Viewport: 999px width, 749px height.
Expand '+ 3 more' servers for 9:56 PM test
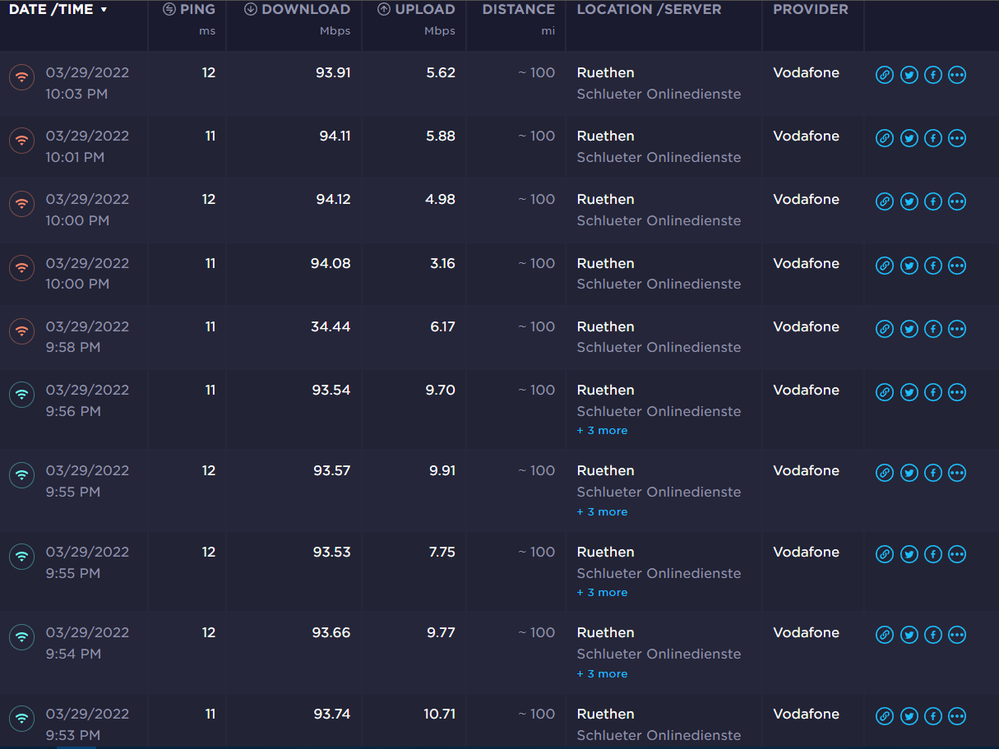(x=602, y=431)
